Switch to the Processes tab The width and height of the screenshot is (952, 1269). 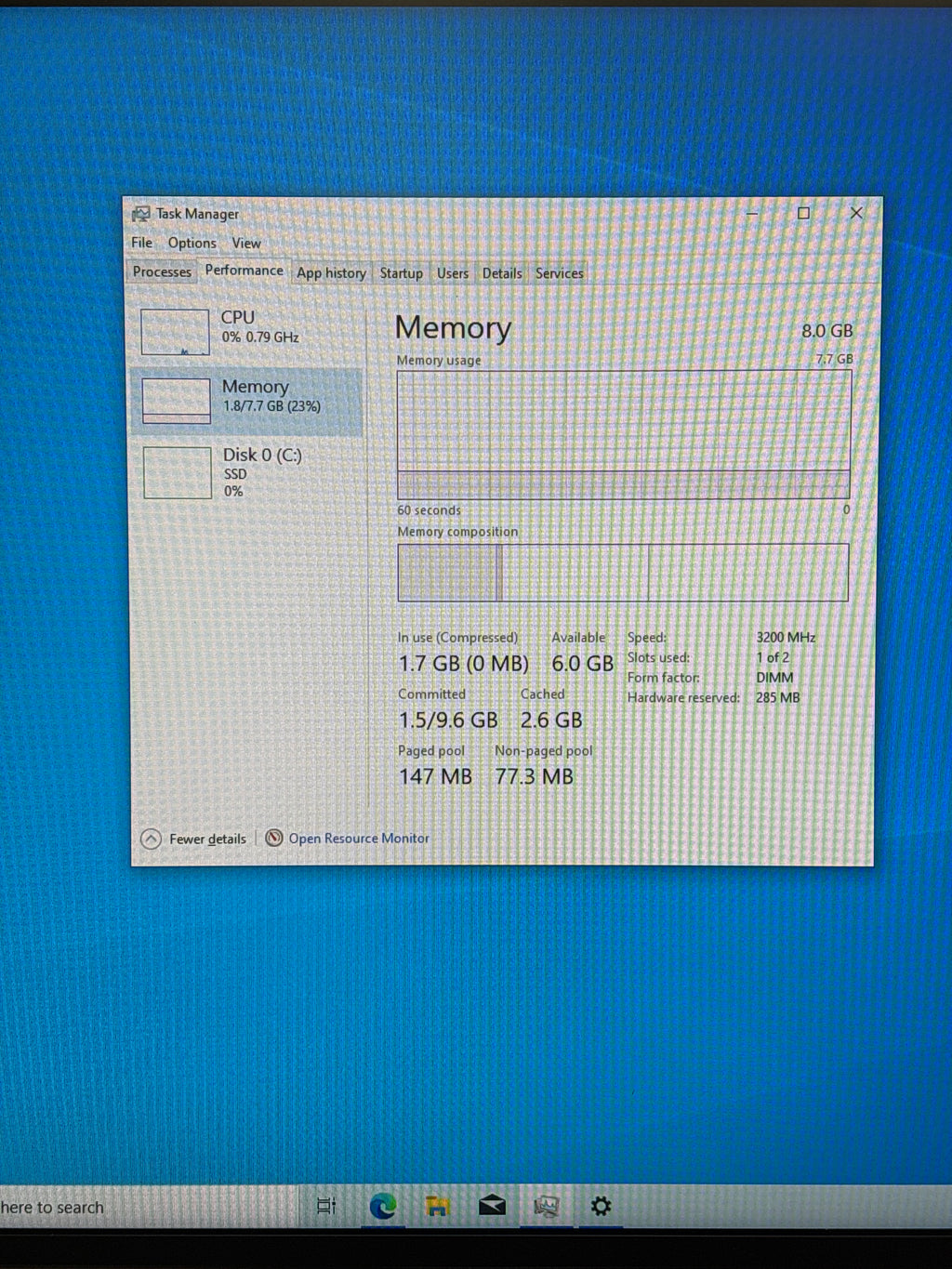(x=162, y=271)
